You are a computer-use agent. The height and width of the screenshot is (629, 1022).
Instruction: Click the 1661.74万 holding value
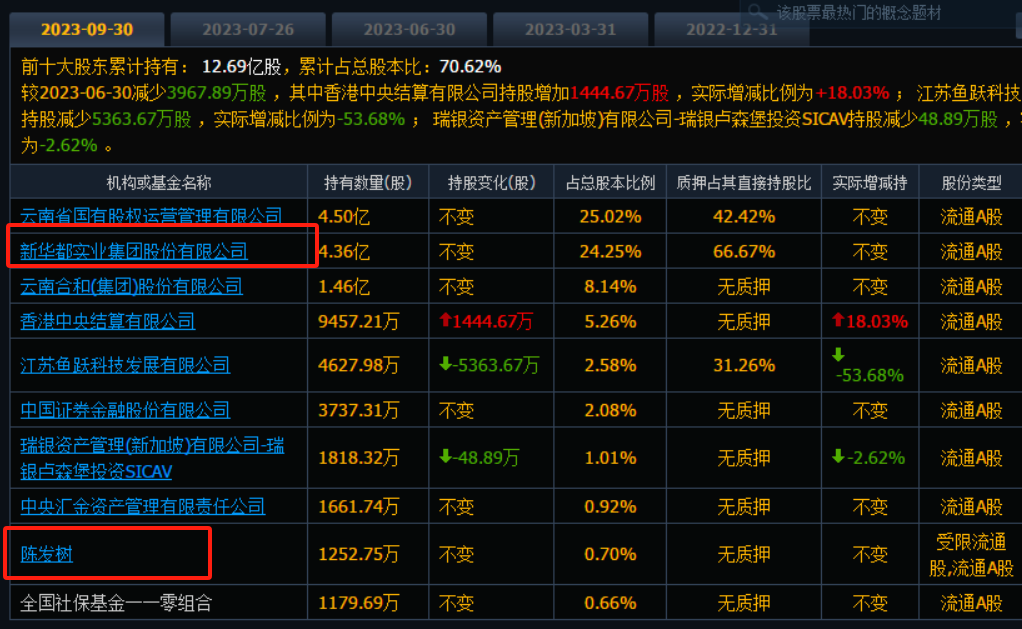point(358,507)
